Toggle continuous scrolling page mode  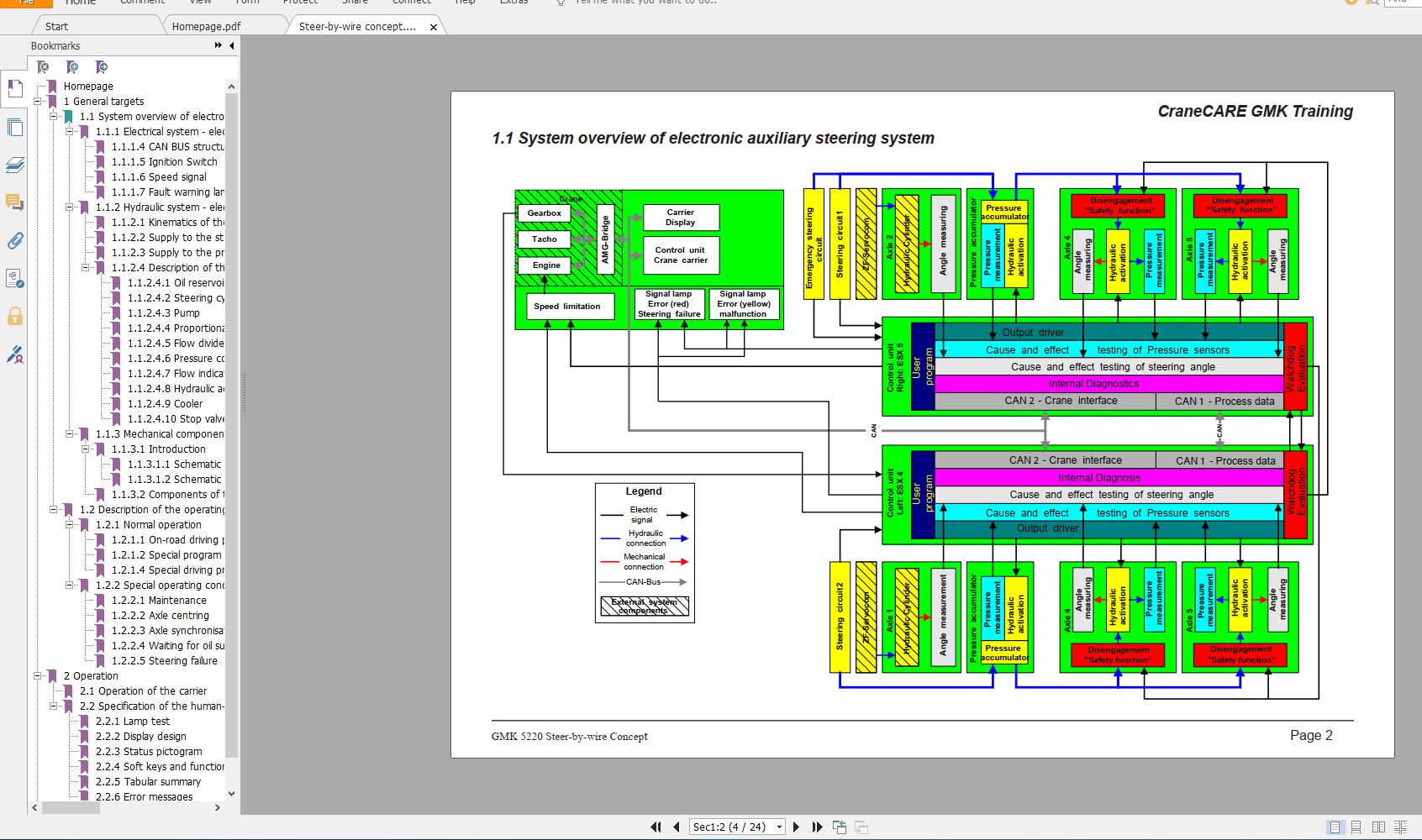click(1356, 827)
